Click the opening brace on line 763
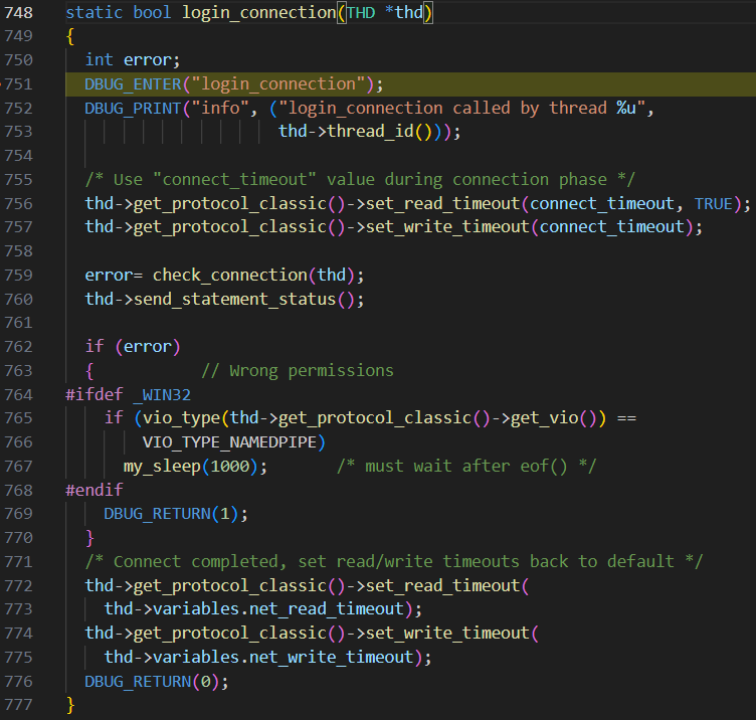The width and height of the screenshot is (756, 720). 90,371
